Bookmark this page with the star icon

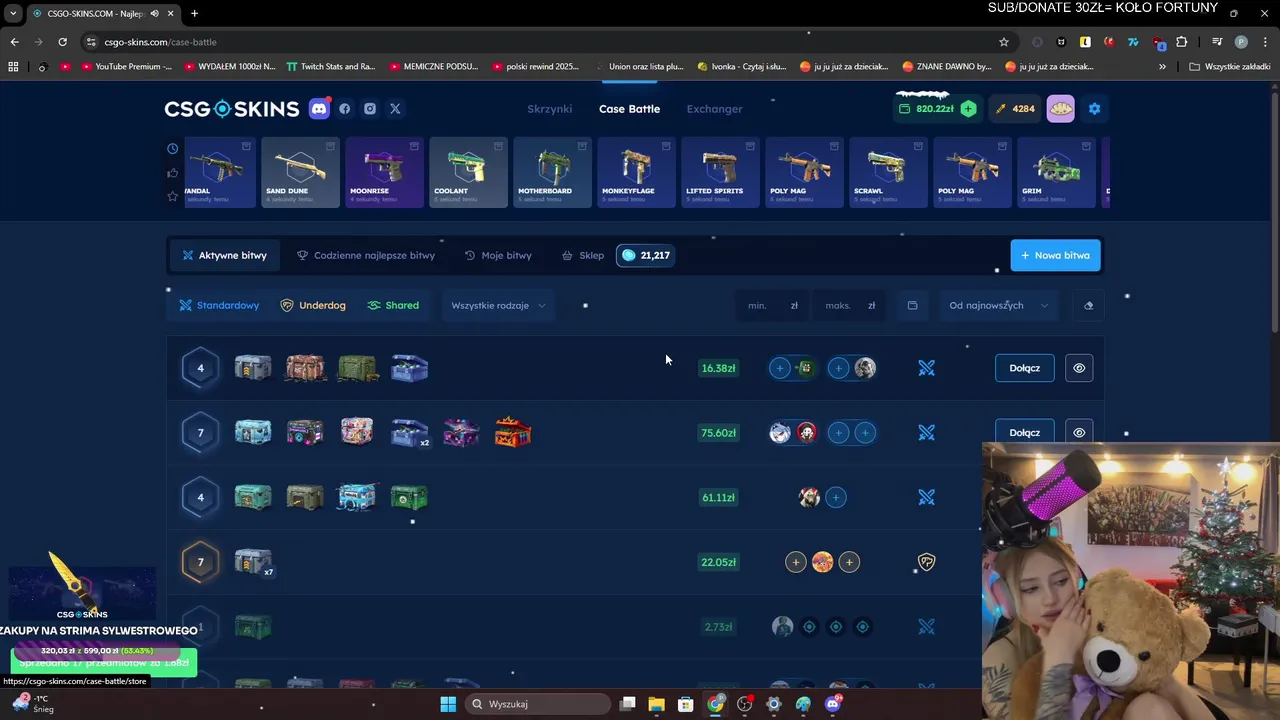[x=1004, y=42]
